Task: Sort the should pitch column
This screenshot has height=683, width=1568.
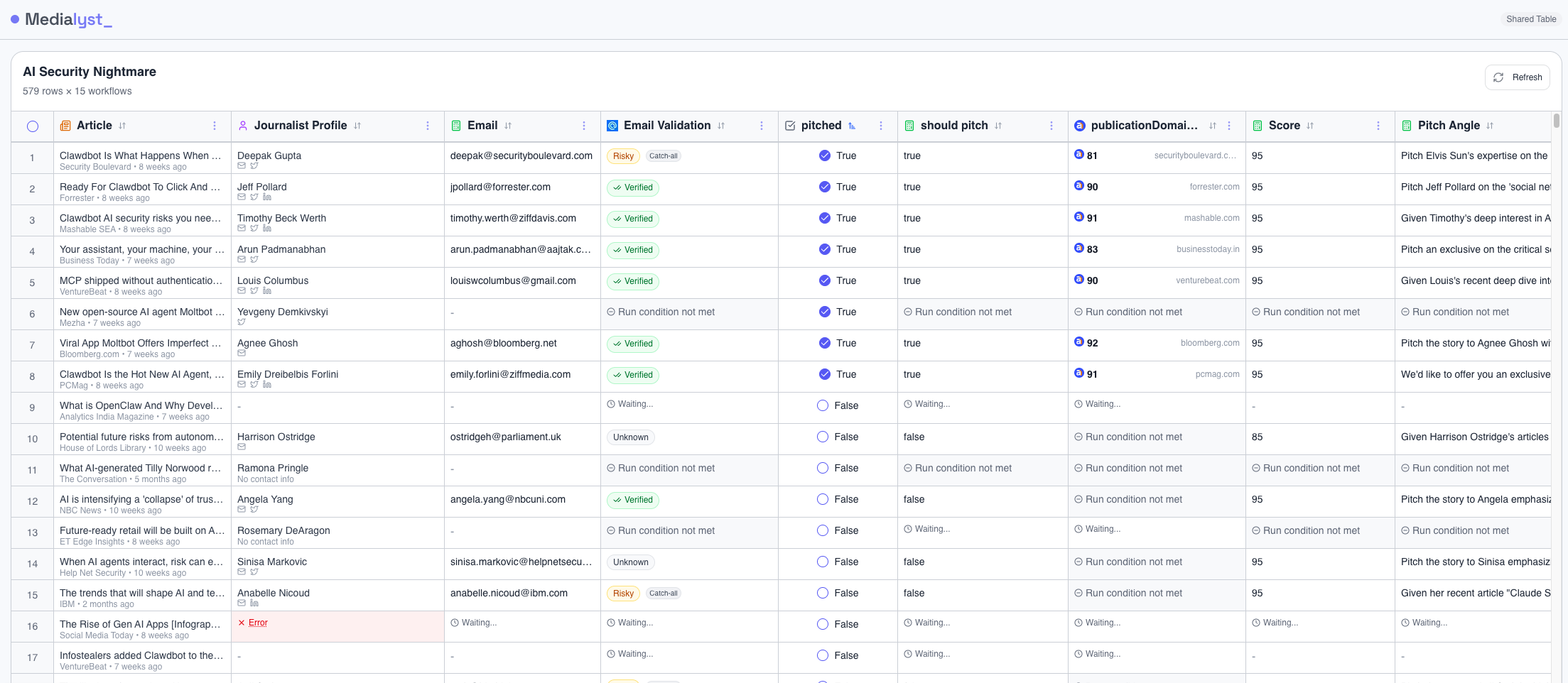Action: click(x=998, y=126)
